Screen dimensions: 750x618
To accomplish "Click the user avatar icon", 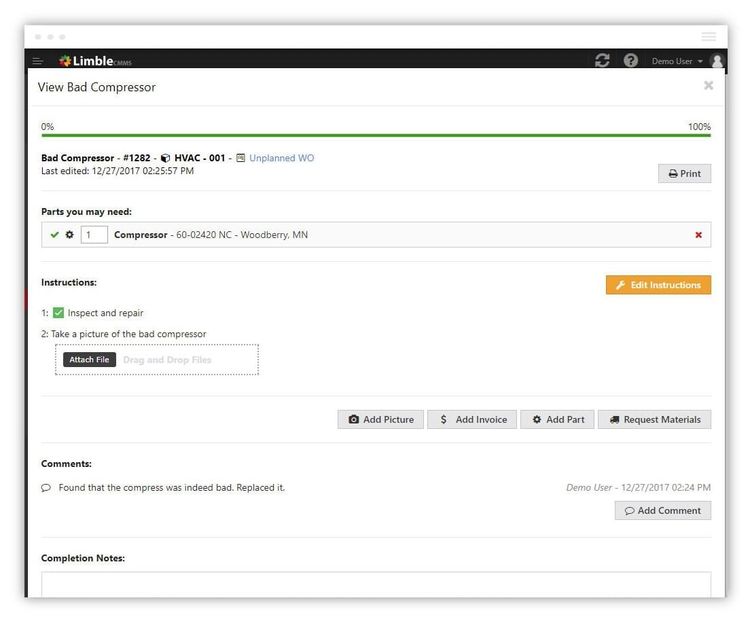I will point(716,61).
